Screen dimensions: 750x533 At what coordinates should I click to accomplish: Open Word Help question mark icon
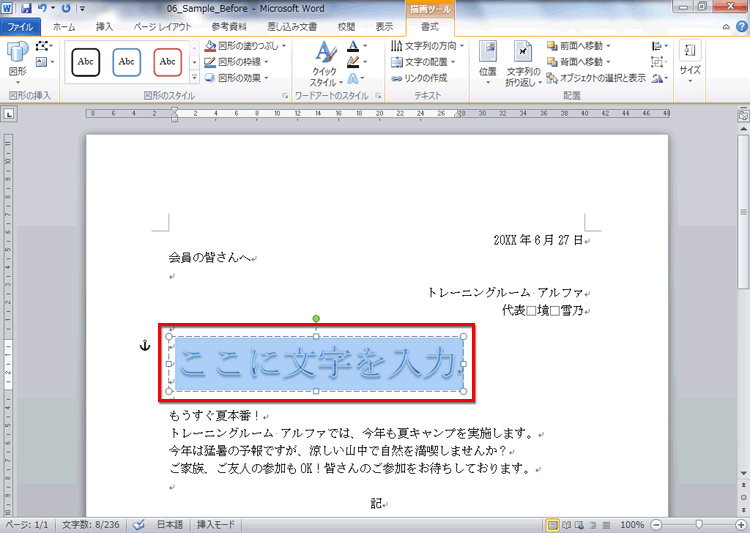(x=741, y=27)
